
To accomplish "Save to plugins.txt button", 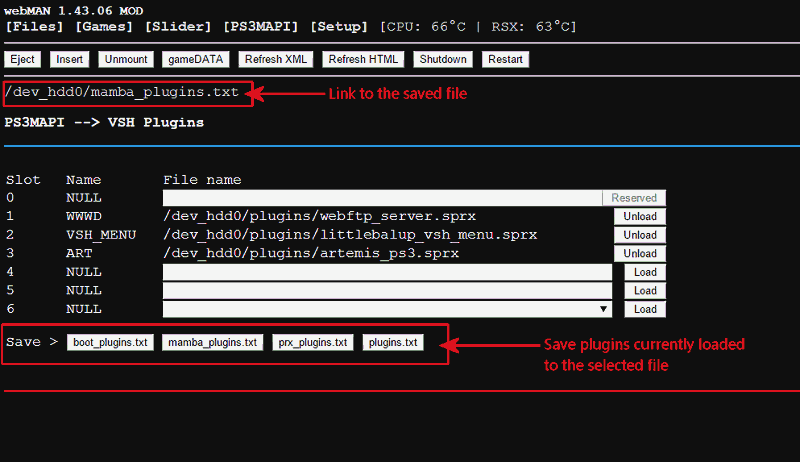I will point(393,342).
